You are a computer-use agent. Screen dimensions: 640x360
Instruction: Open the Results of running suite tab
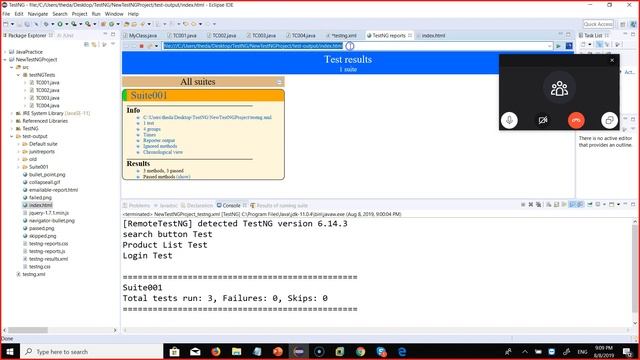click(x=279, y=205)
